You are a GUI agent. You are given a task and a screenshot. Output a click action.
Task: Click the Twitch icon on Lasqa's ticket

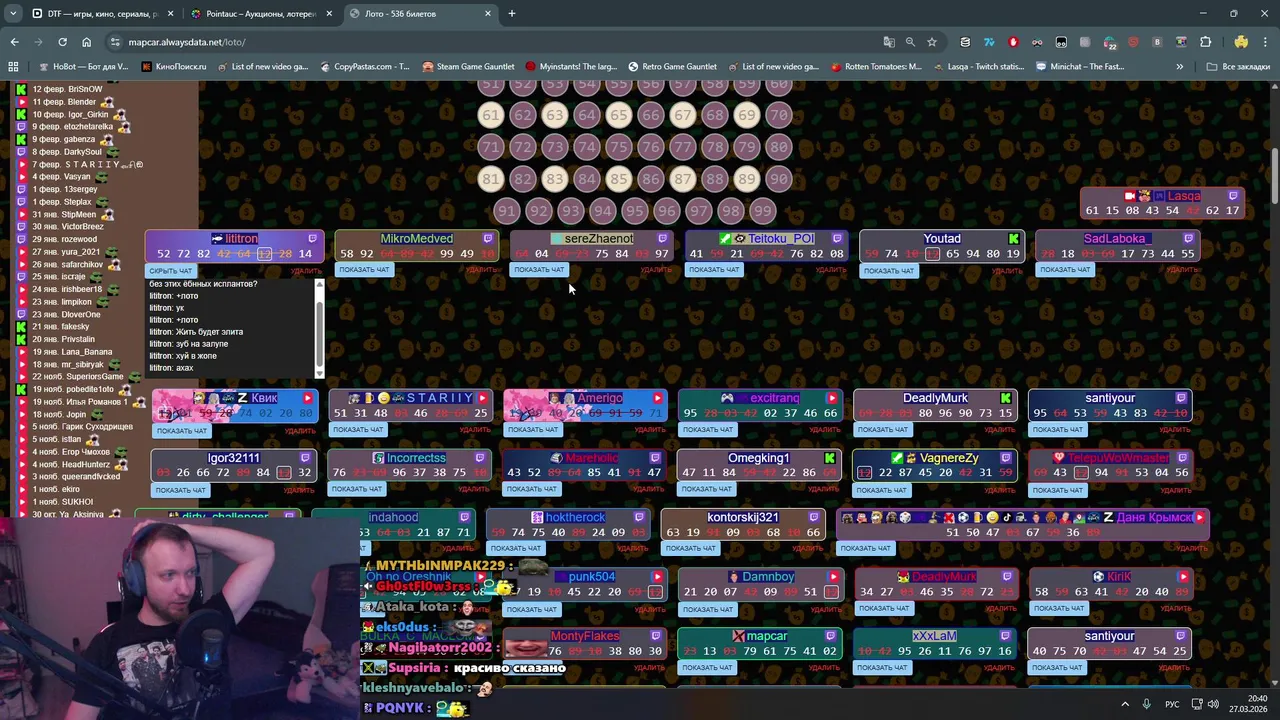pos(1233,196)
